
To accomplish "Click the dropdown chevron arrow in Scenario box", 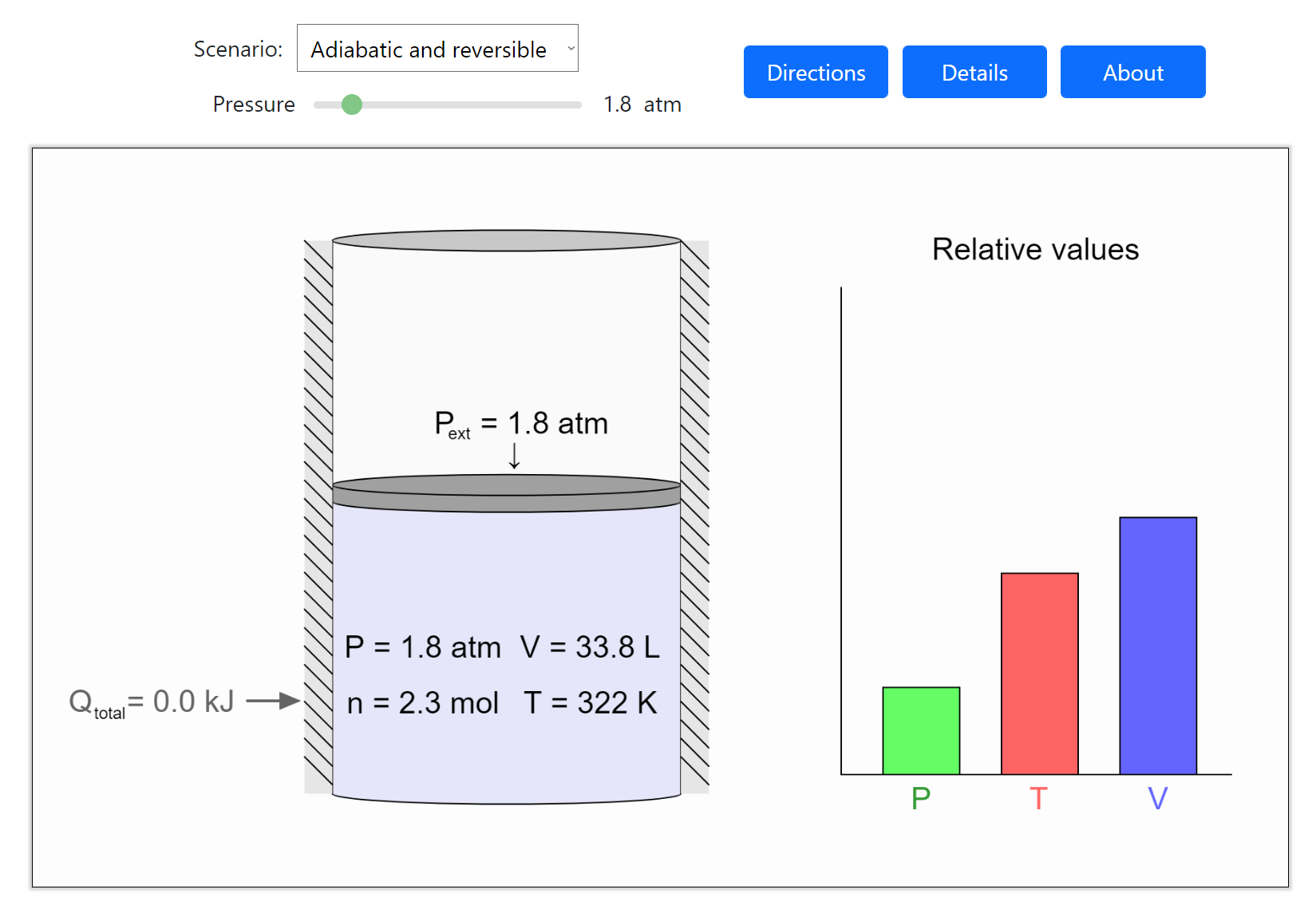I will click(x=571, y=49).
